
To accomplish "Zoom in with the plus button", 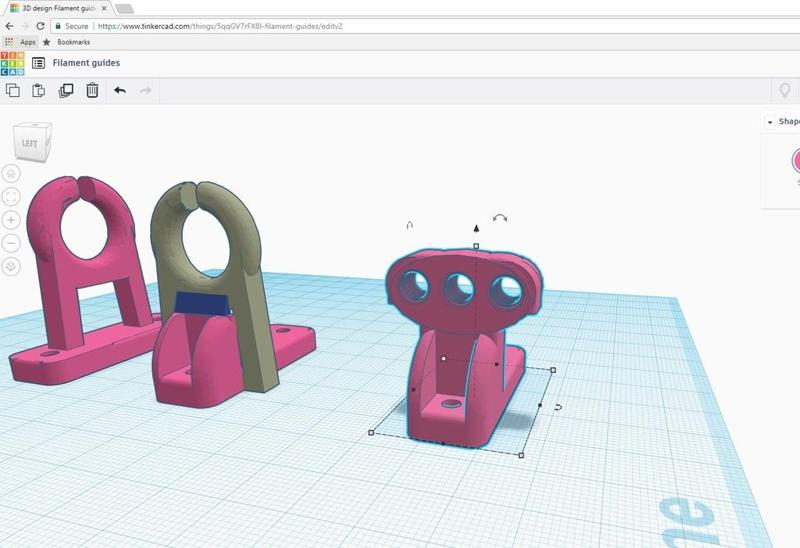I will click(11, 220).
